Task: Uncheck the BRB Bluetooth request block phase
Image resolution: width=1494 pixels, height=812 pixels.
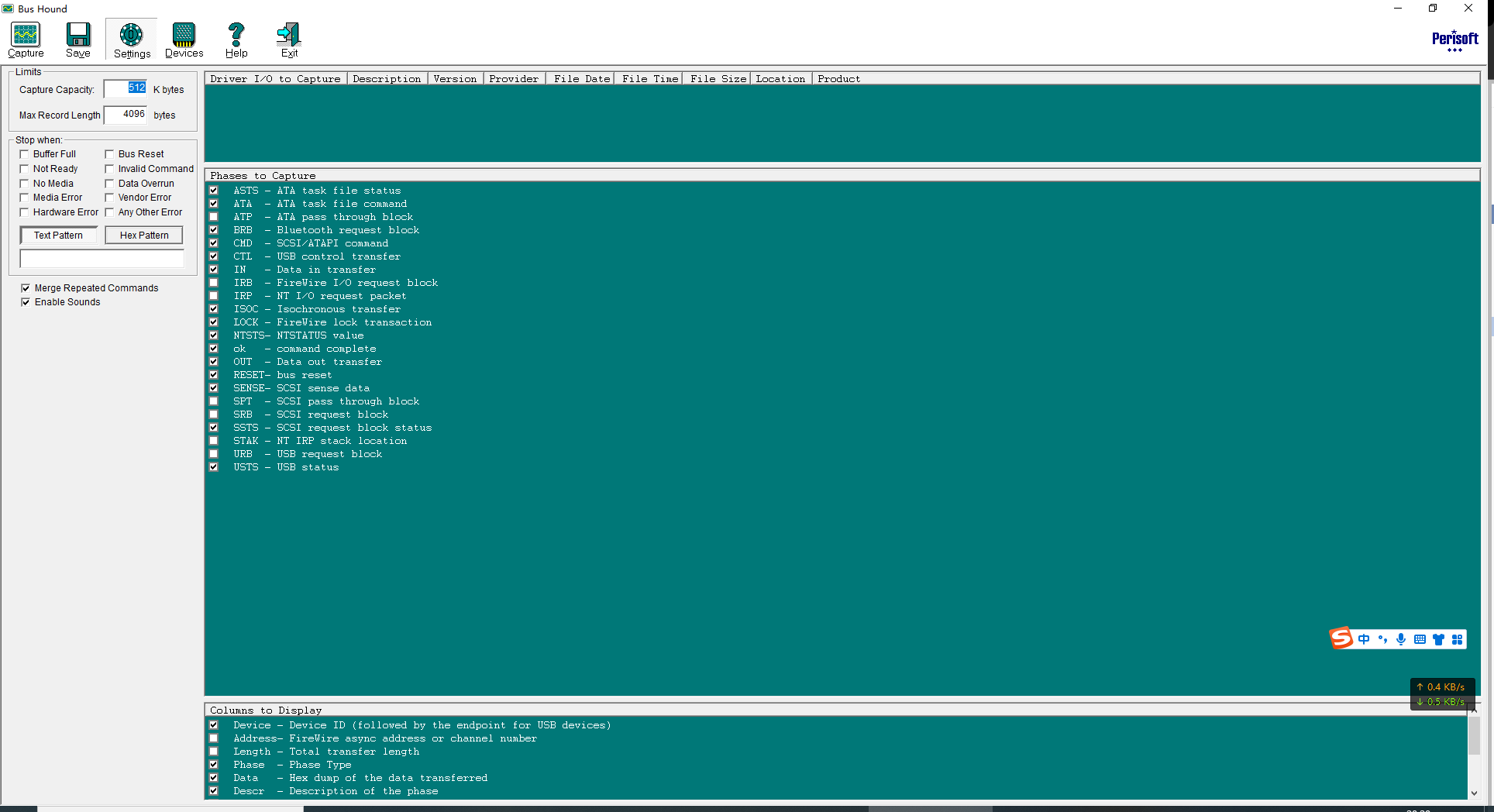Action: (x=213, y=230)
